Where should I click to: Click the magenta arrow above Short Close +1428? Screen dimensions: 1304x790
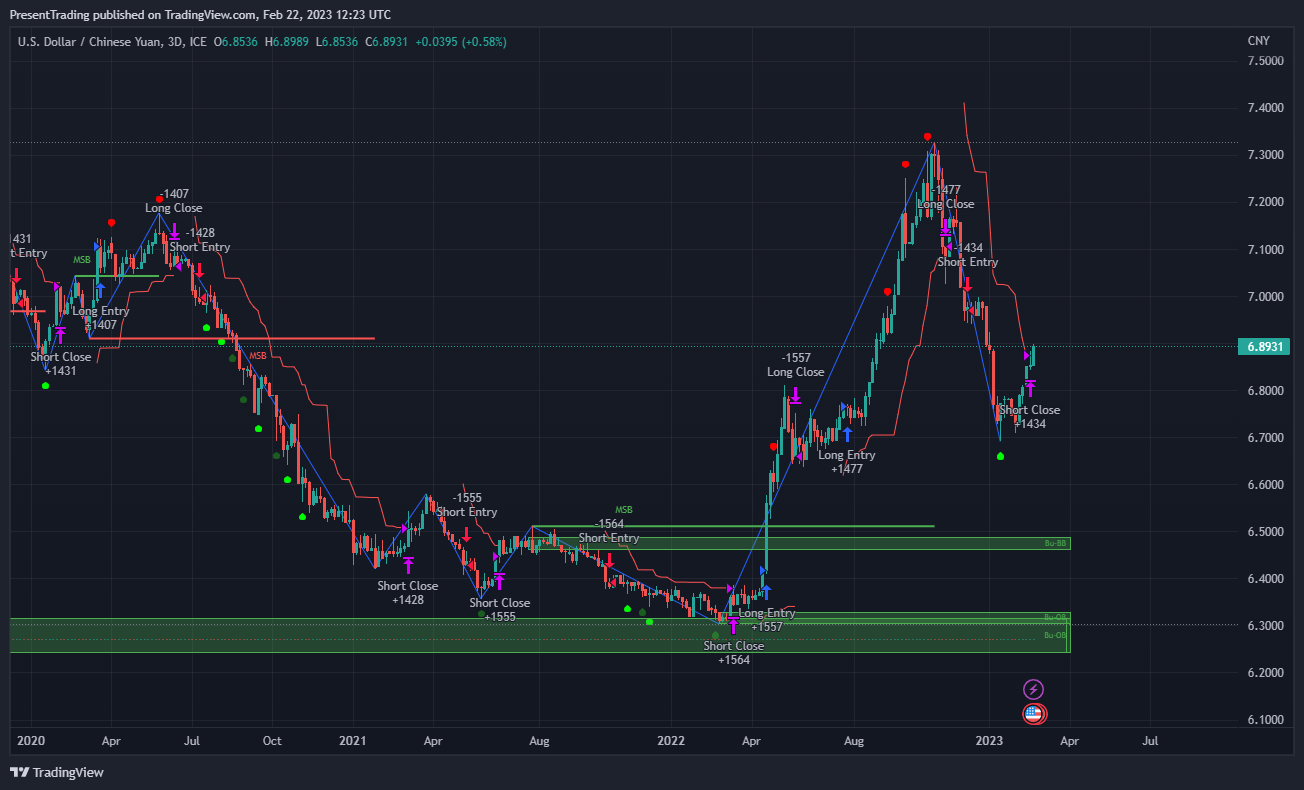408,565
